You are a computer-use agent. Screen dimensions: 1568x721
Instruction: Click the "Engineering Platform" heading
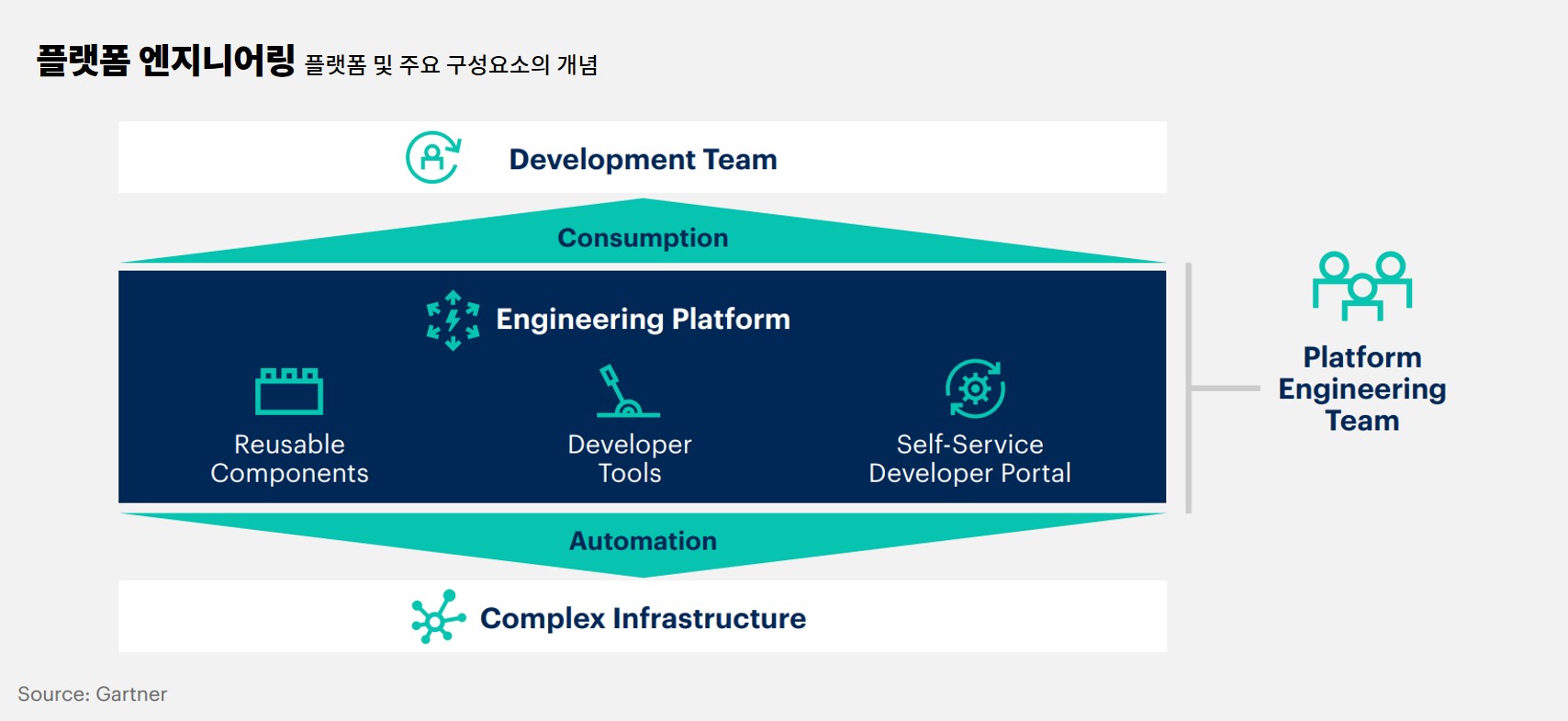pos(643,319)
